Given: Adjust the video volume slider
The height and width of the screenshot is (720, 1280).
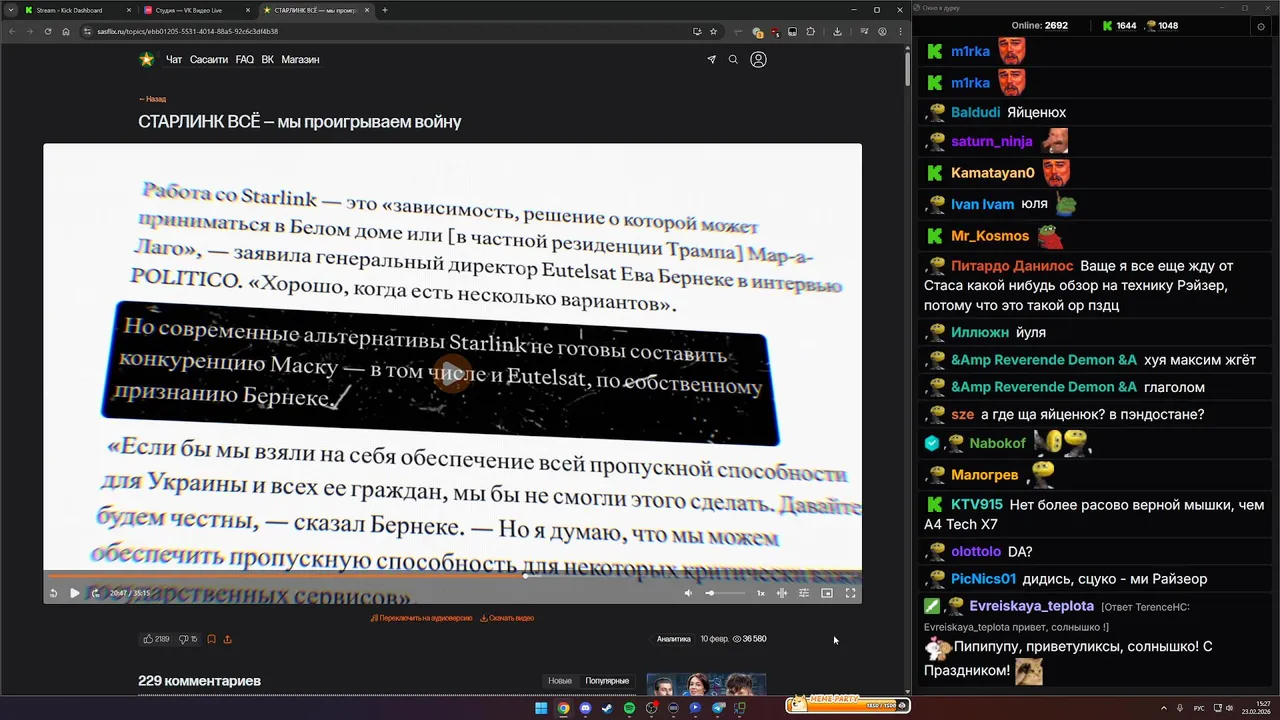Looking at the screenshot, I should pyautogui.click(x=725, y=593).
